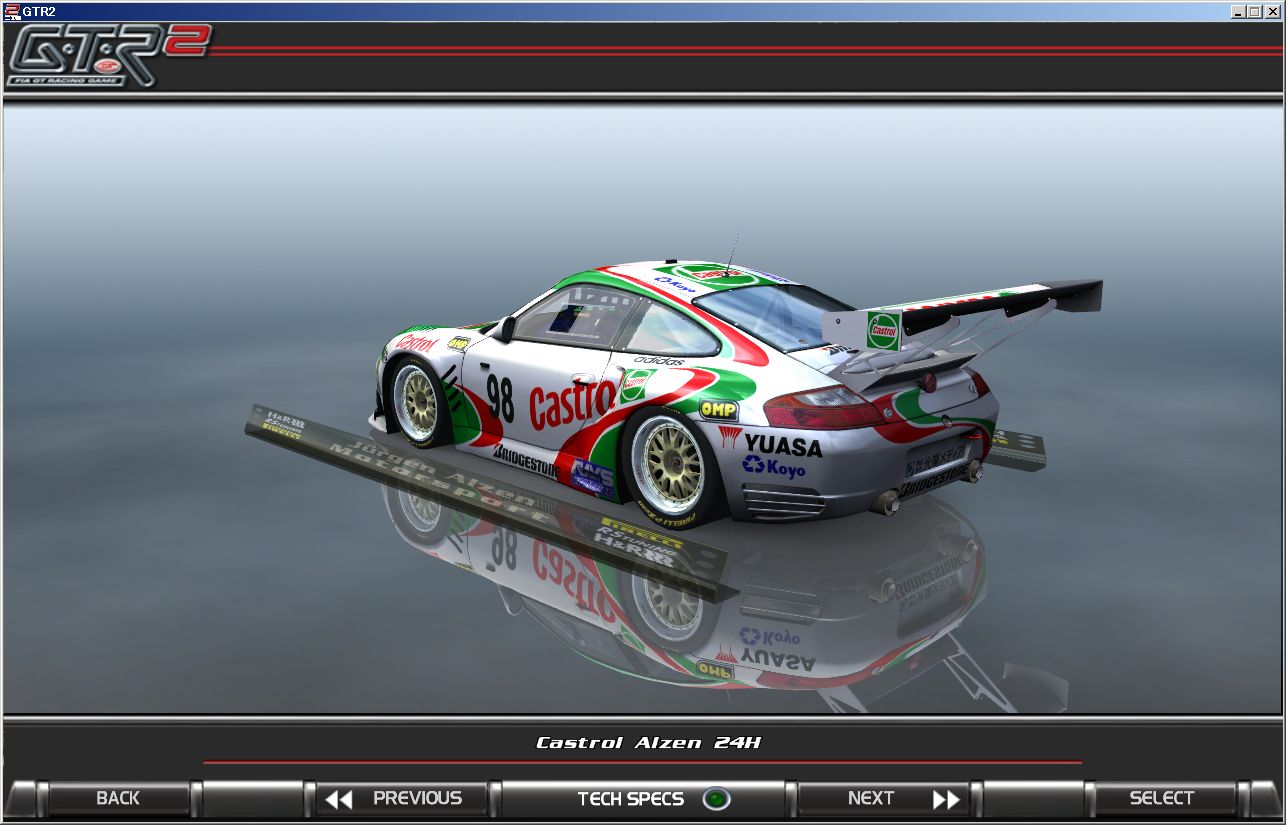Click the GTR2 app icon in the title bar
1286x825 pixels.
12,11
